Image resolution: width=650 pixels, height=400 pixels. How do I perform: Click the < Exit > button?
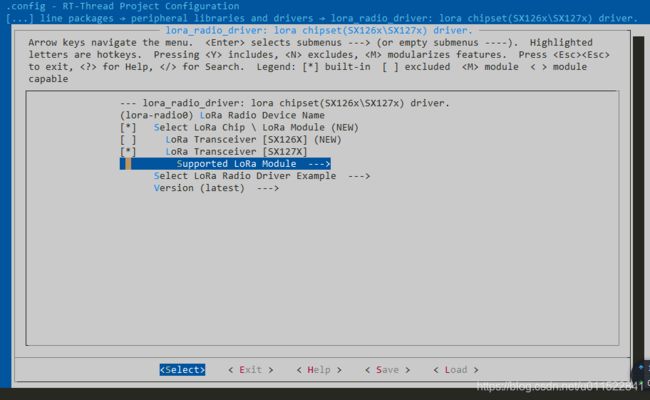[x=251, y=370]
